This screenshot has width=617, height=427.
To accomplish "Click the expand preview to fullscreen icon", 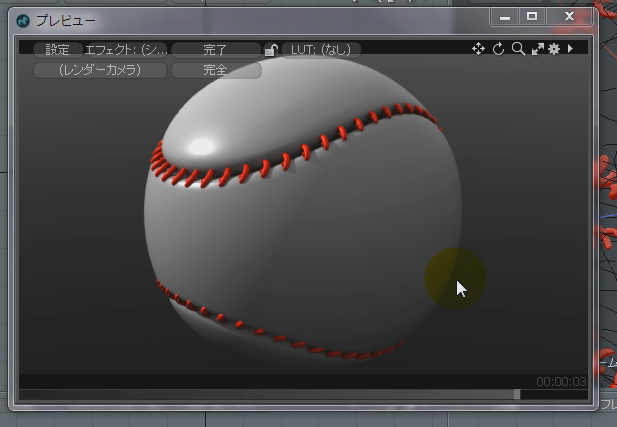I will pos(537,49).
